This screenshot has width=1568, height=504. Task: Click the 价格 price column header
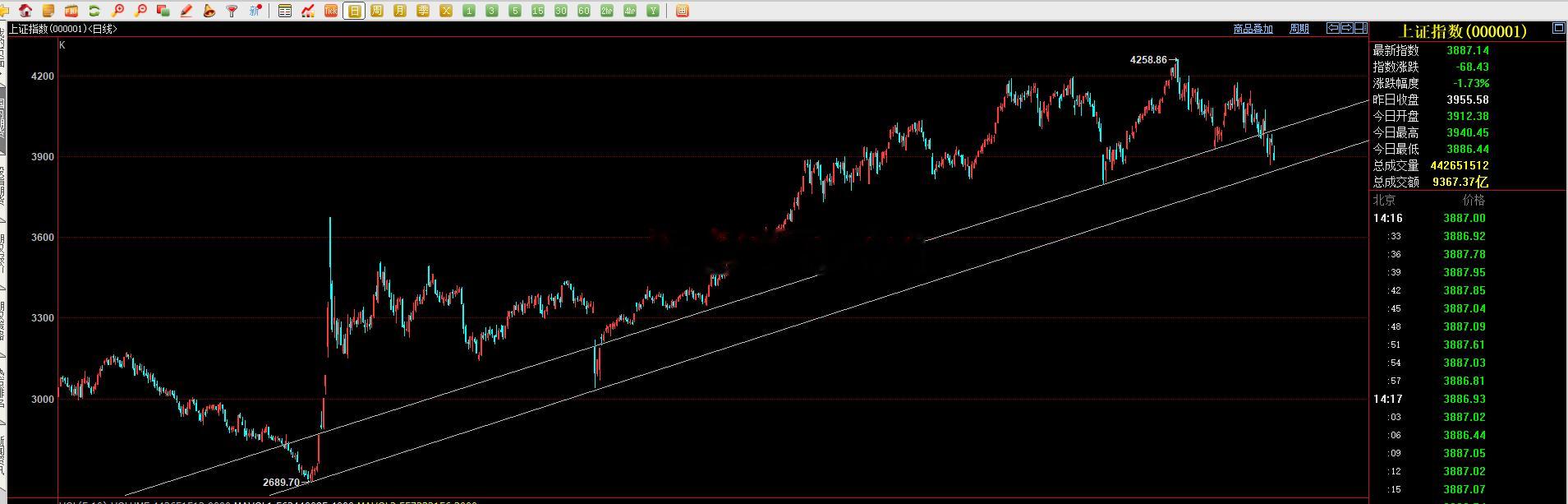(1474, 200)
